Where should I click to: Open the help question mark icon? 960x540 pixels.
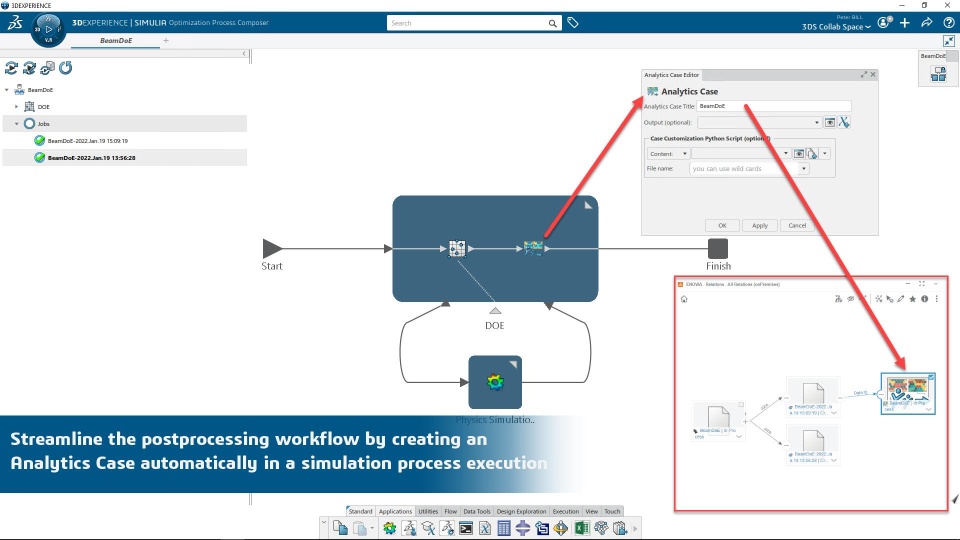click(948, 23)
